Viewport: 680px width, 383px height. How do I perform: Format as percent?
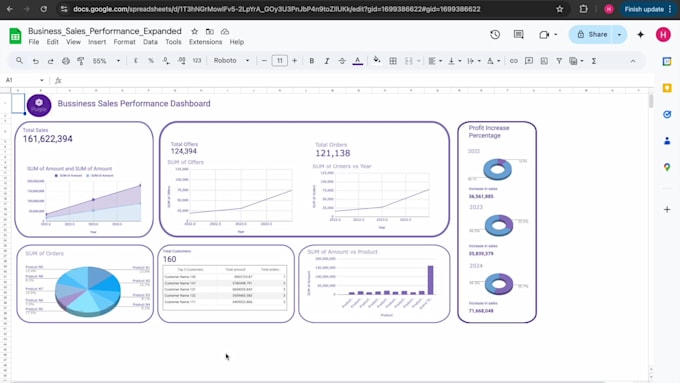point(151,61)
